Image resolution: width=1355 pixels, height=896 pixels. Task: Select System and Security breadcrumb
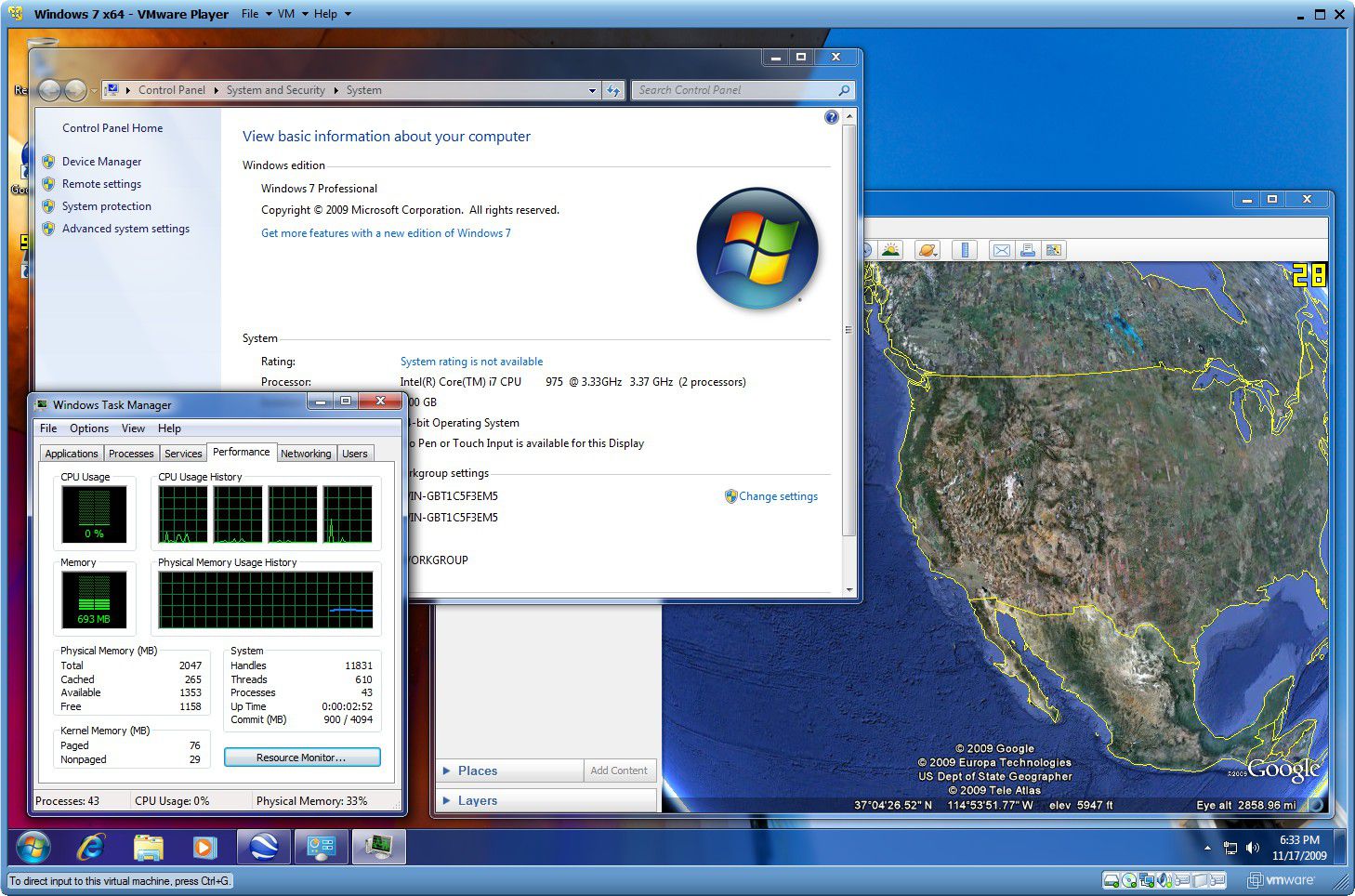tap(275, 90)
